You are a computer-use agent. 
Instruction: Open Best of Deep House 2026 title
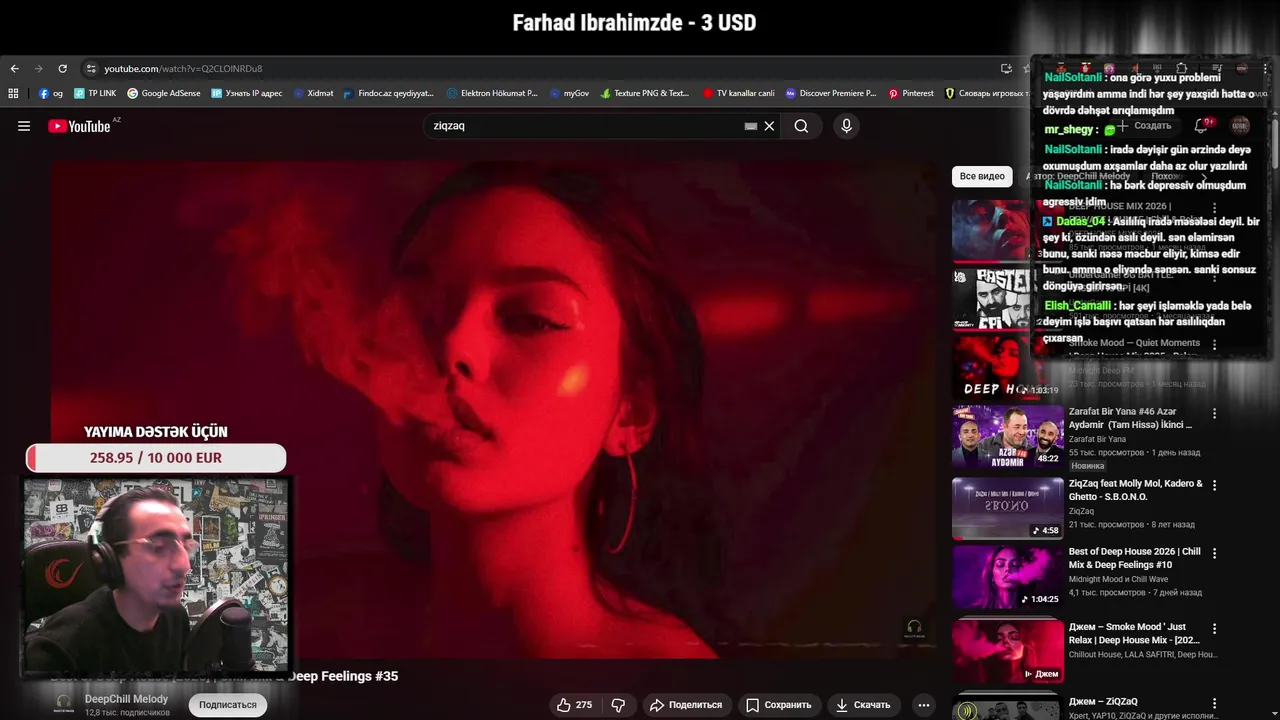(x=1134, y=558)
